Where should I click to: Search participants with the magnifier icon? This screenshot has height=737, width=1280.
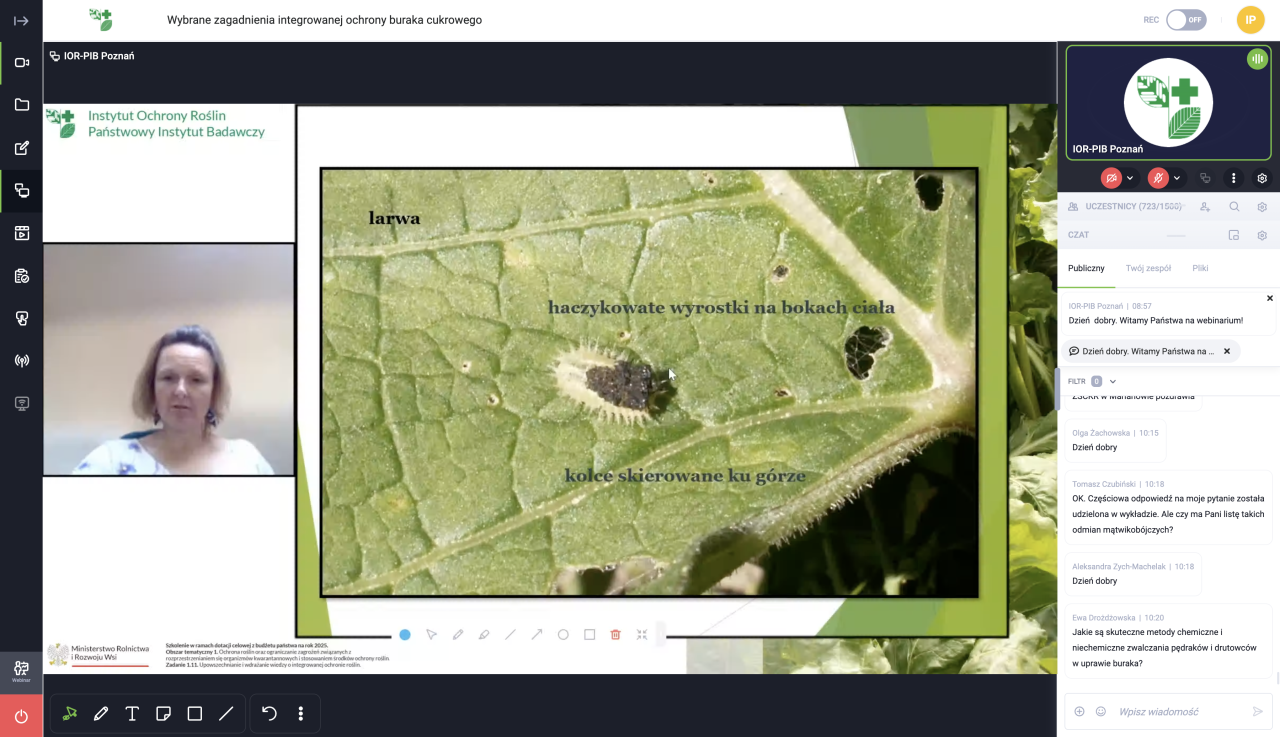pos(1234,207)
